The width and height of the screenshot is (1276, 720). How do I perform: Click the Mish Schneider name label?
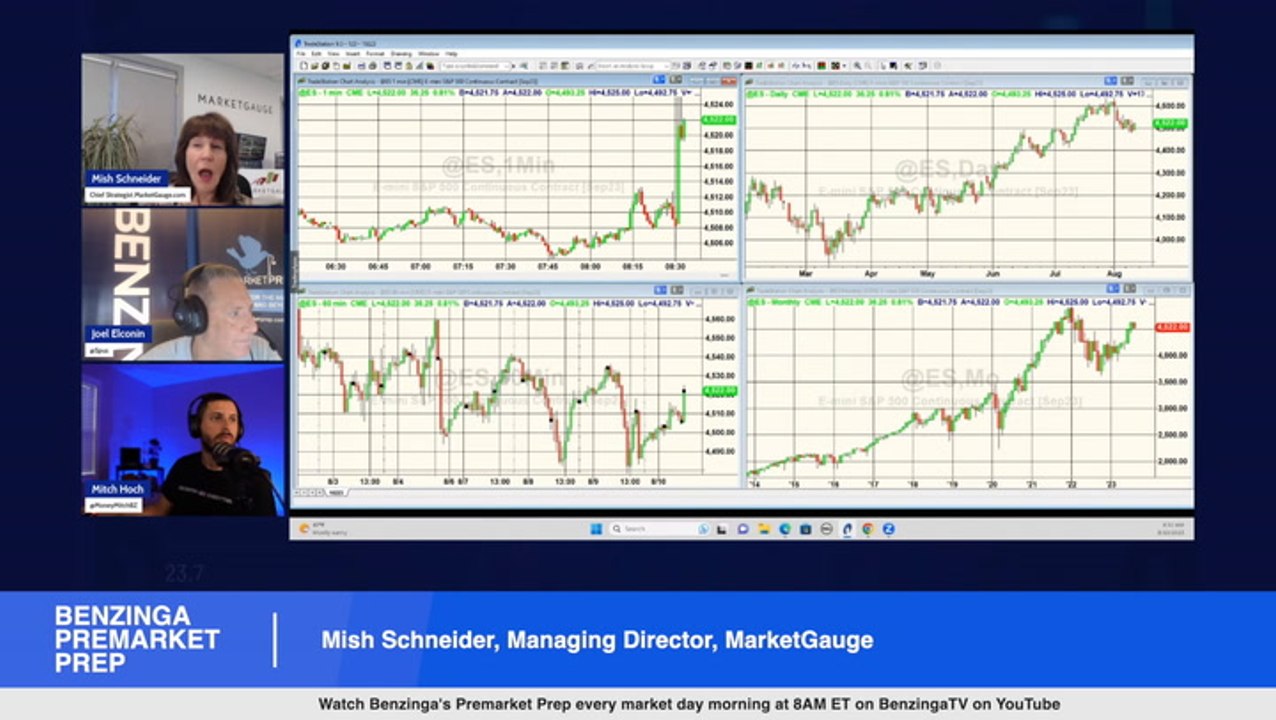pos(125,179)
